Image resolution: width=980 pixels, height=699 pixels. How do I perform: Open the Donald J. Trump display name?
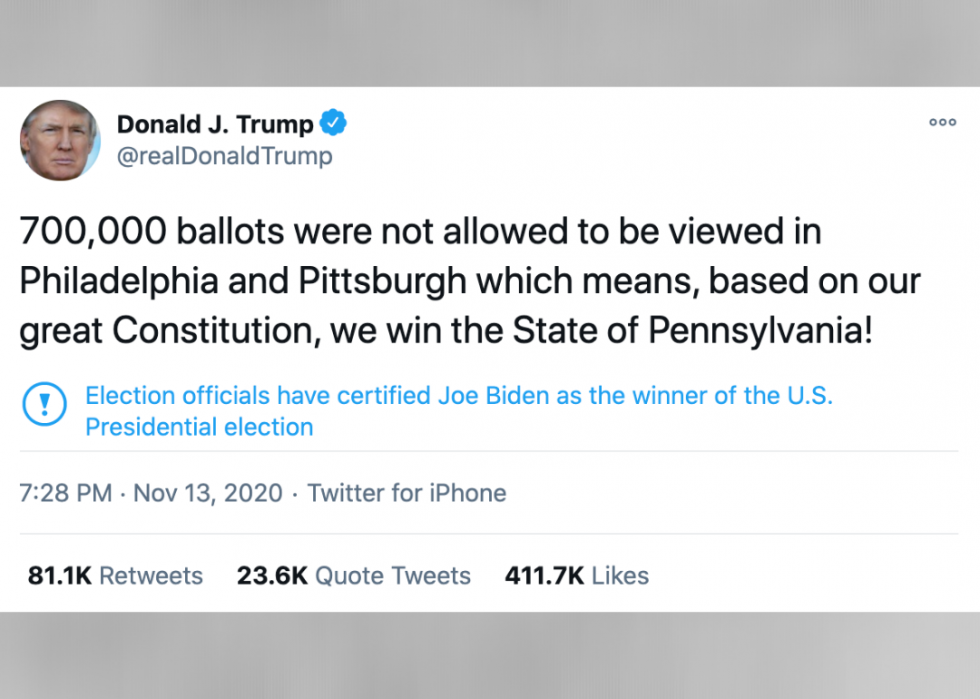[x=215, y=125]
